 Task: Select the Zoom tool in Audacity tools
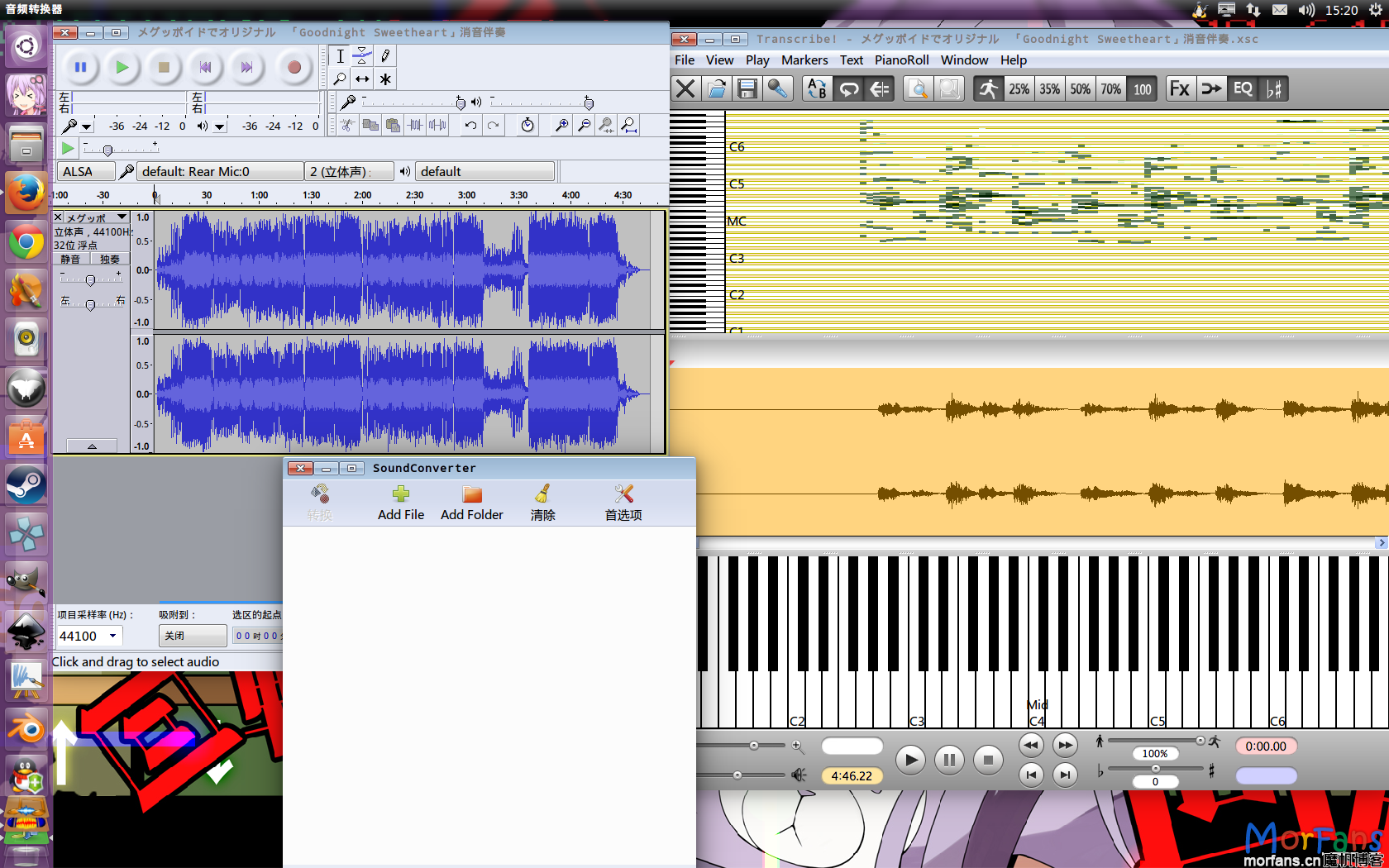point(340,79)
